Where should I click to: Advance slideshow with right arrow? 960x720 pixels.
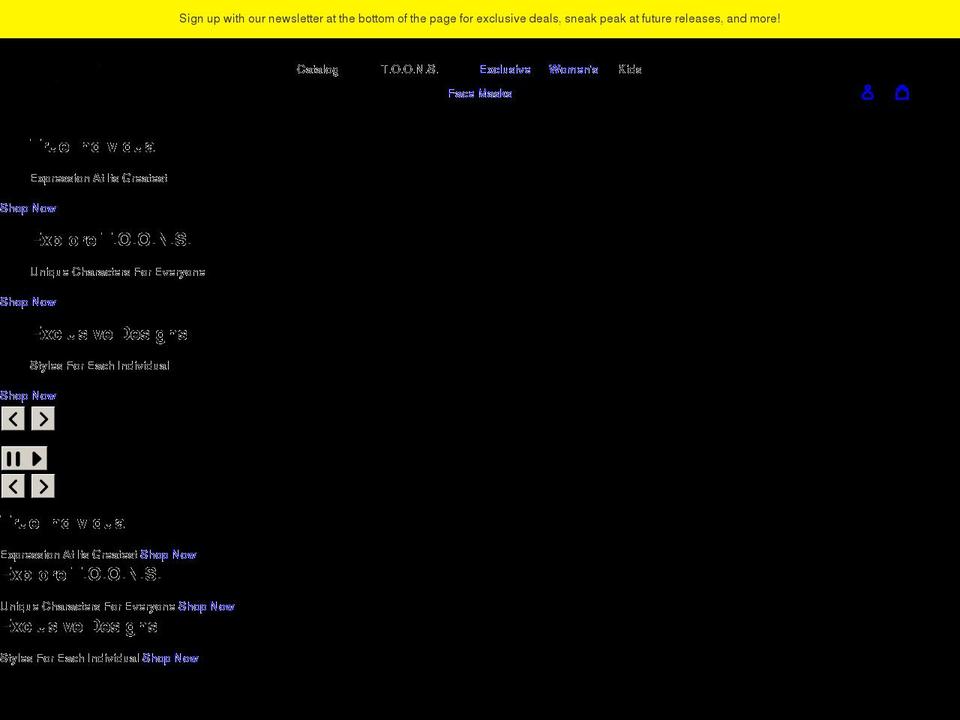point(43,418)
